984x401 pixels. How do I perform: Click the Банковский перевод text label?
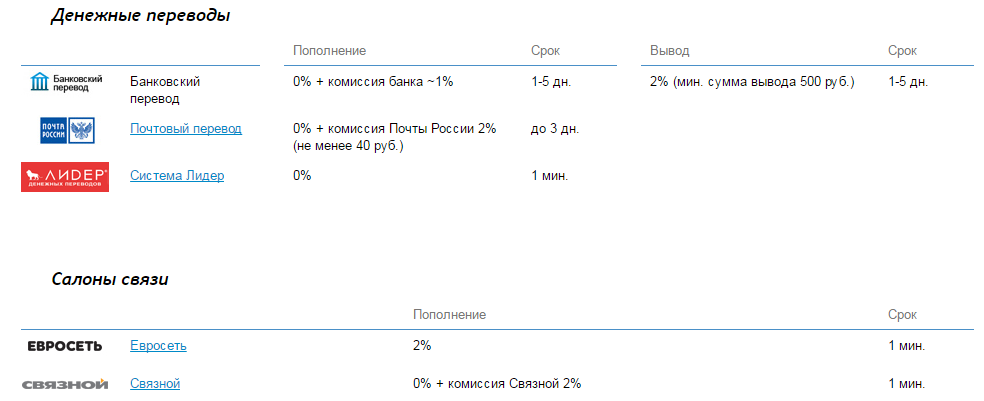pyautogui.click(x=166, y=90)
